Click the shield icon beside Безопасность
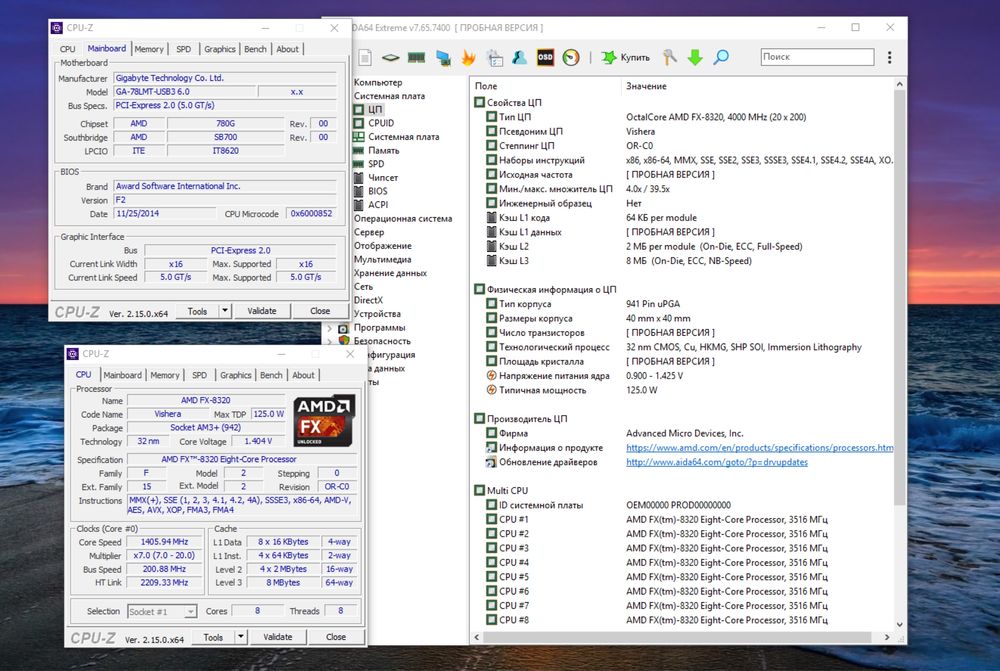The width and height of the screenshot is (1000, 671). 344,341
